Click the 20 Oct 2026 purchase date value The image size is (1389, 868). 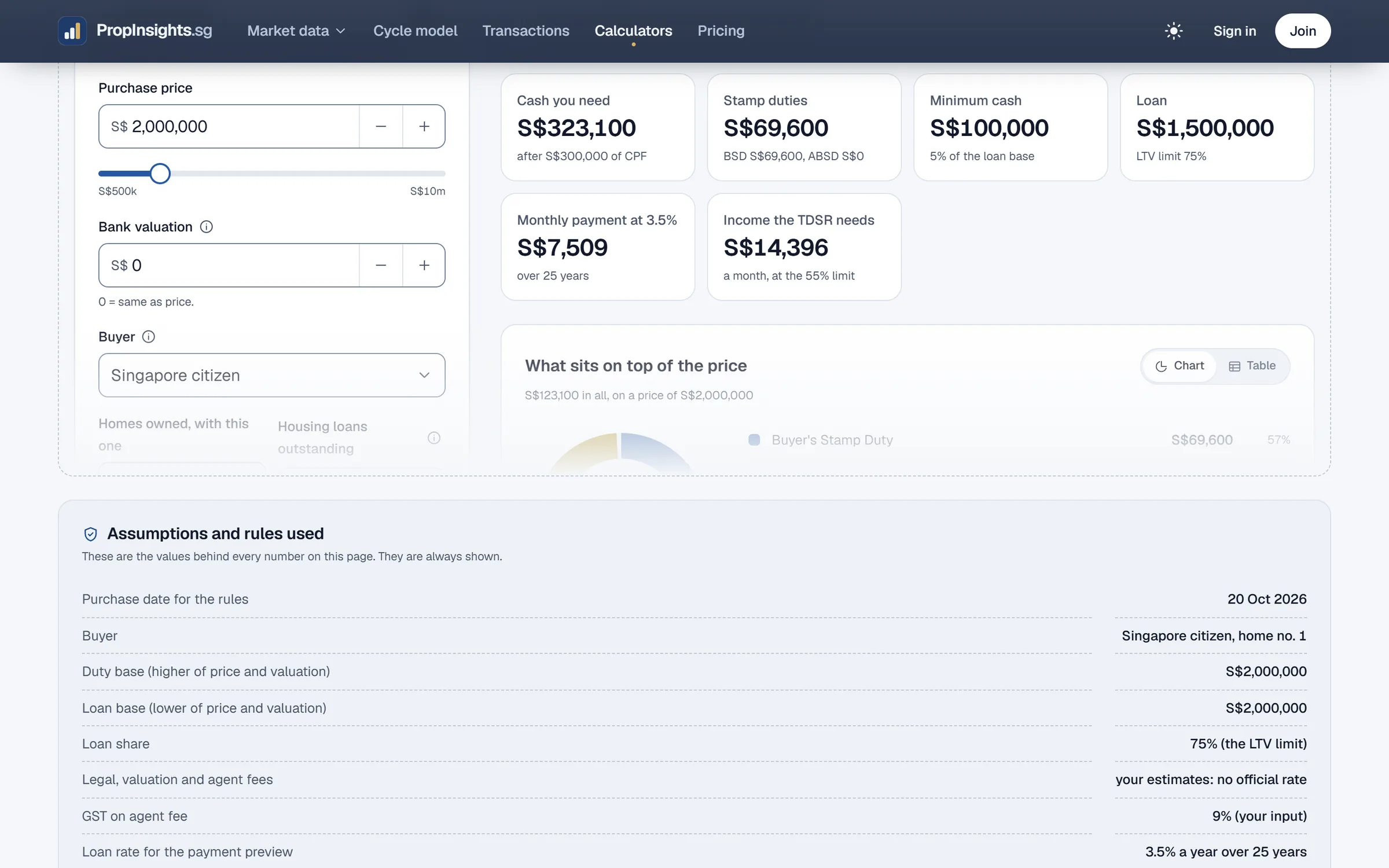(1267, 599)
